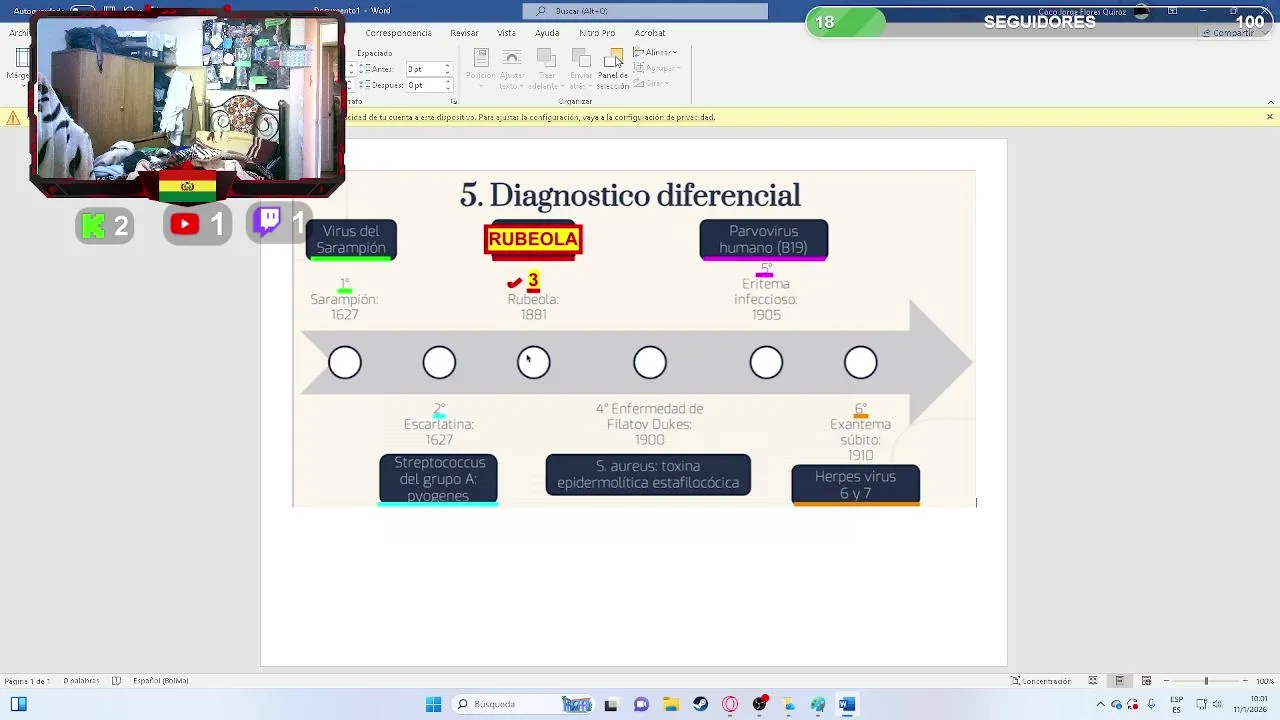Open the Revisar ribbon tab
The height and width of the screenshot is (720, 1280).
coord(464,33)
